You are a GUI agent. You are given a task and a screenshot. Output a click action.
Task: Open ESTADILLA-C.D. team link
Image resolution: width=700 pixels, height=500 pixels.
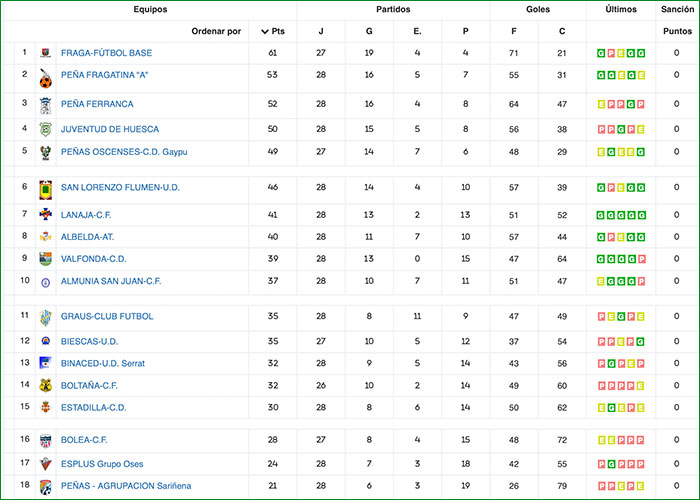point(93,407)
